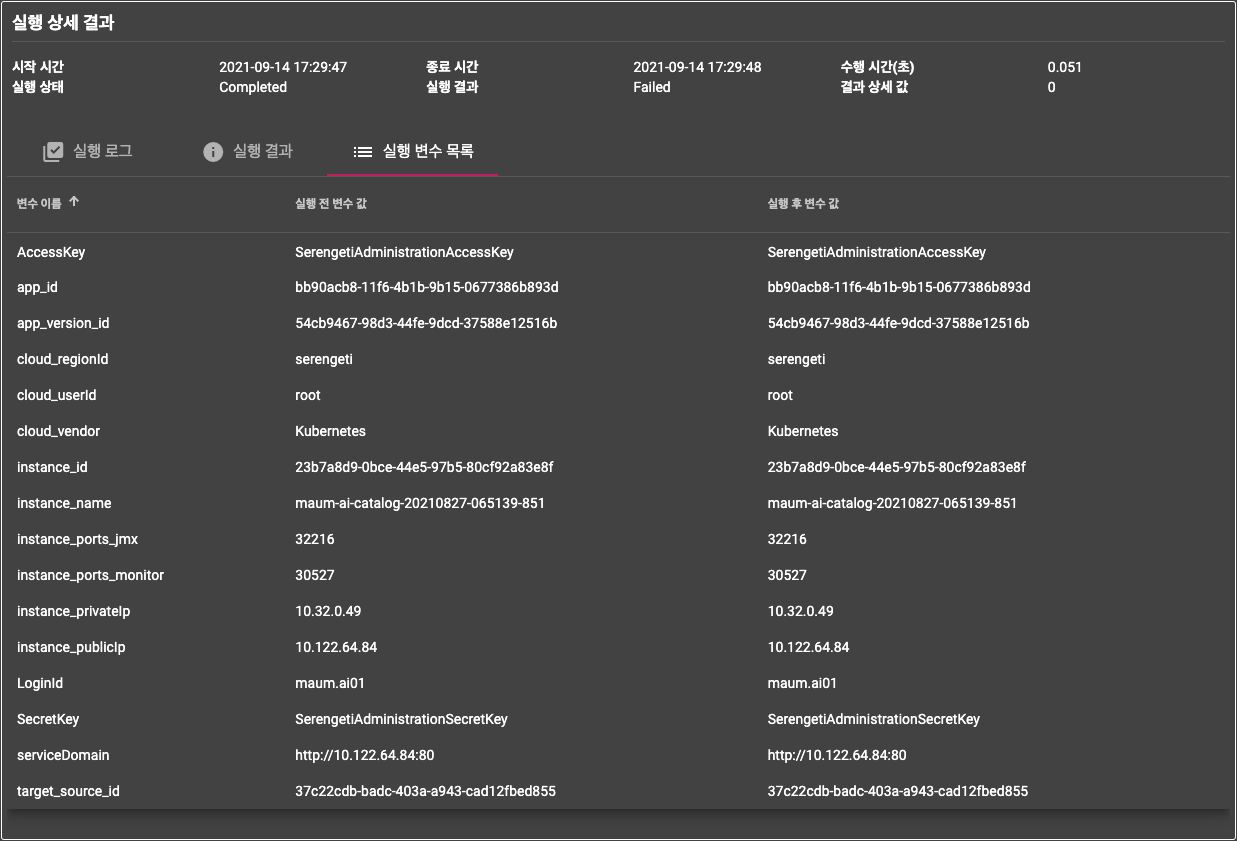This screenshot has width=1237, height=841.
Task: Click the sort arrow next to 변수 이름
Action: click(x=74, y=202)
